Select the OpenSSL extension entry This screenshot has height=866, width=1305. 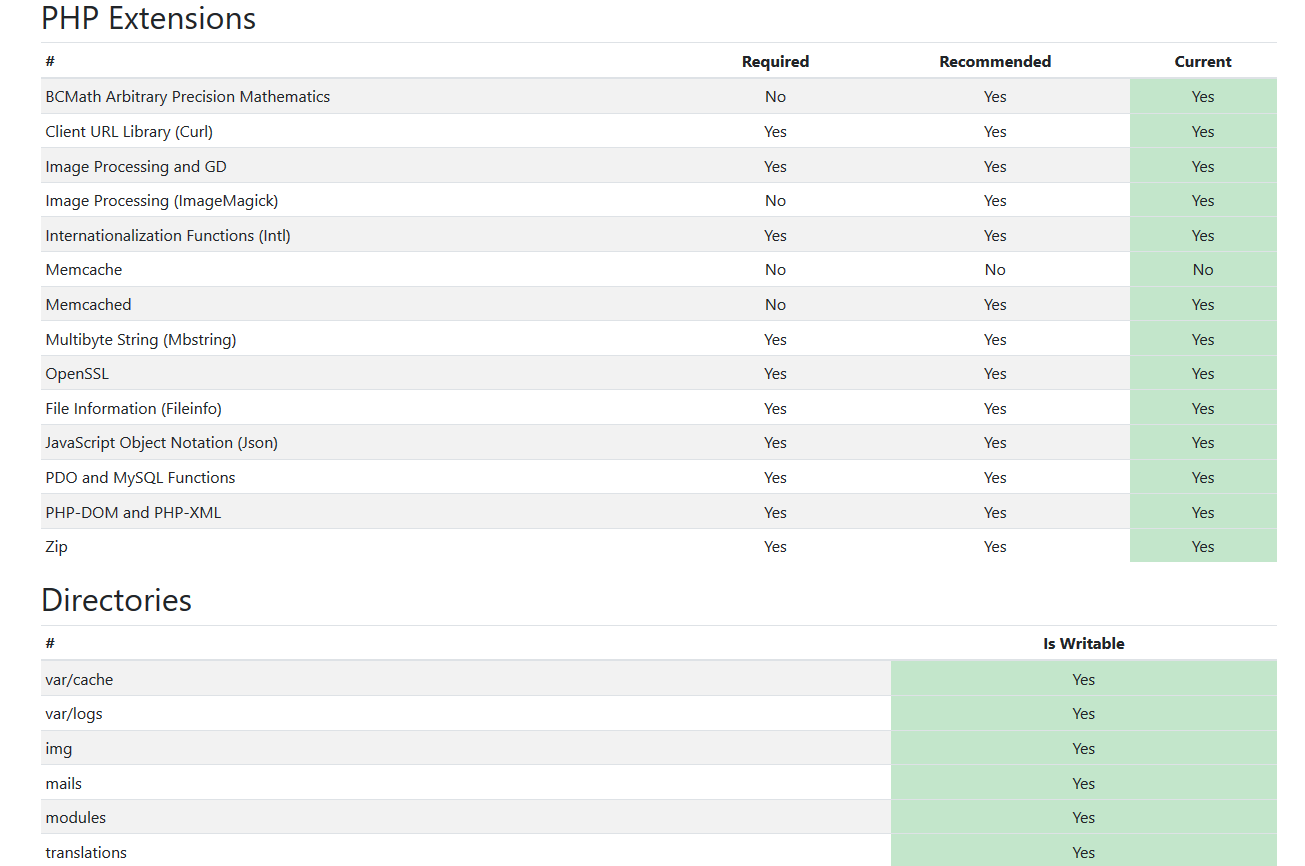coord(77,373)
